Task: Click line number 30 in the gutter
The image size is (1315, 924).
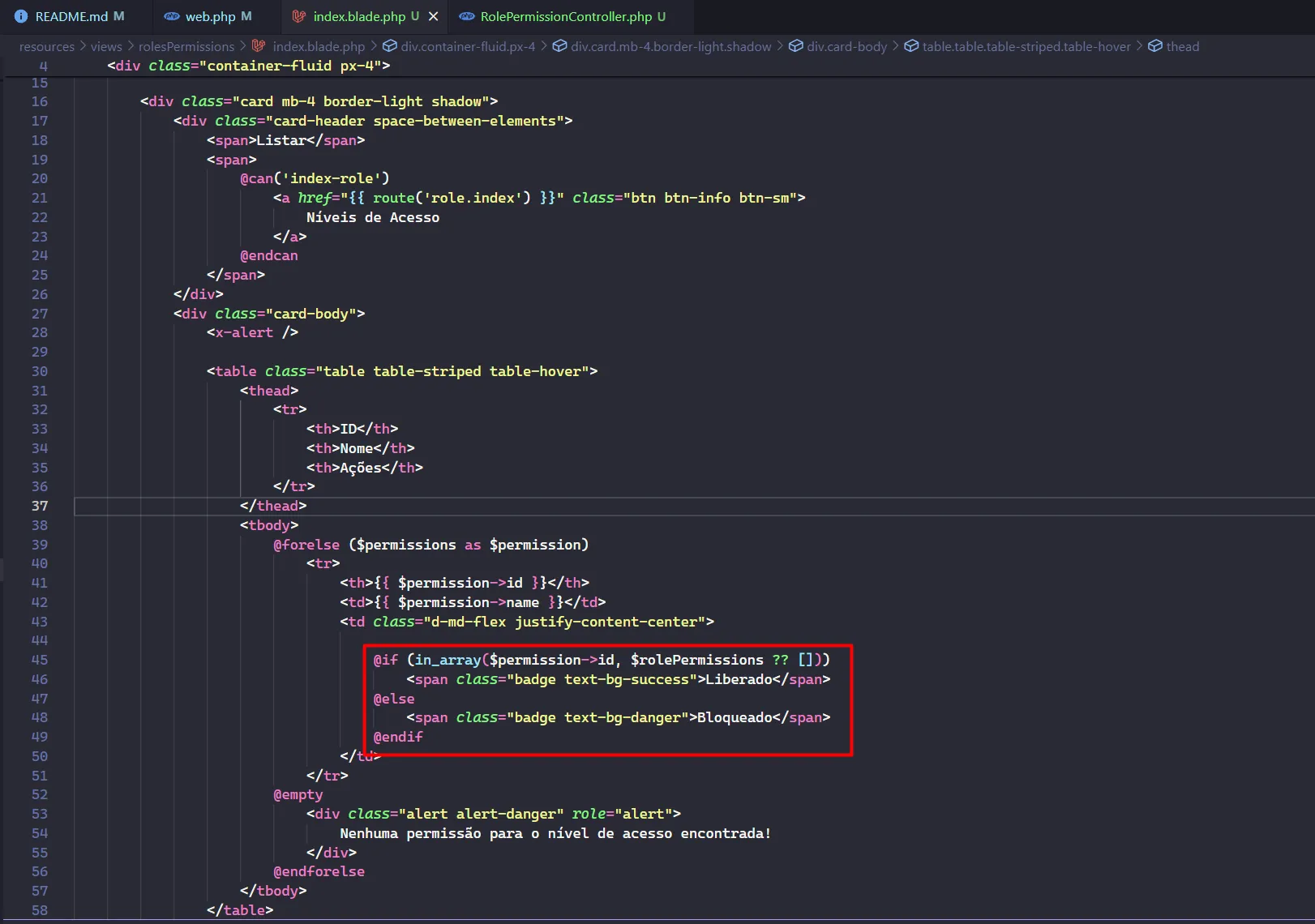Action: coord(40,371)
